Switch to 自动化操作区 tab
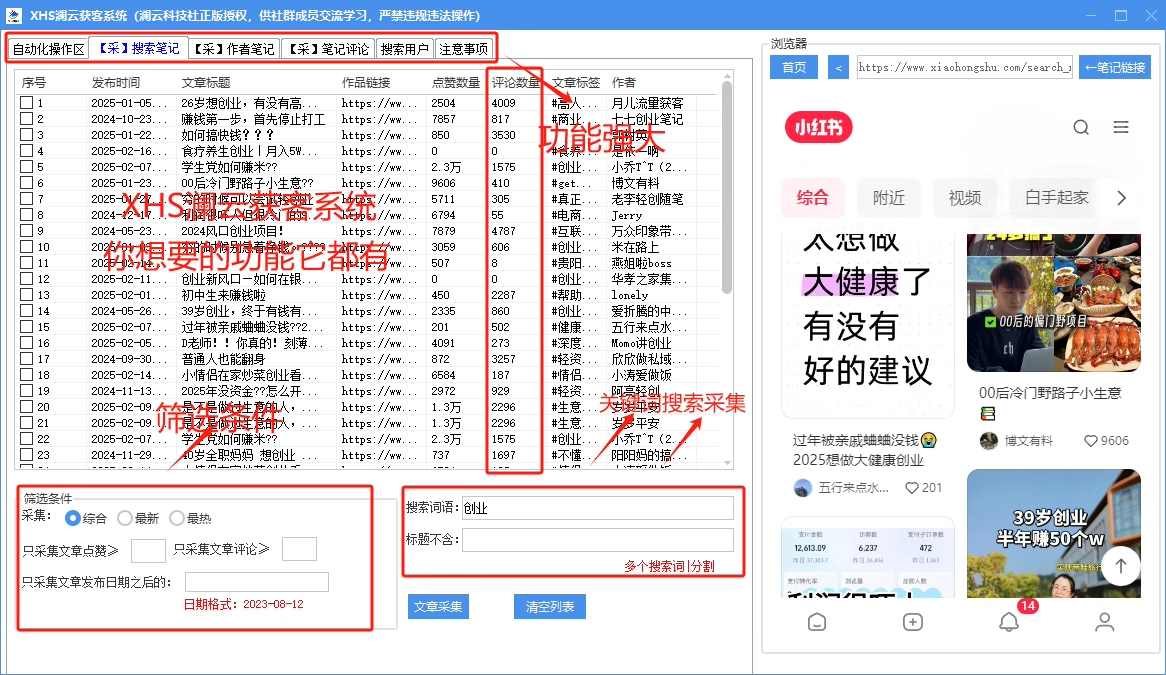 (x=49, y=49)
